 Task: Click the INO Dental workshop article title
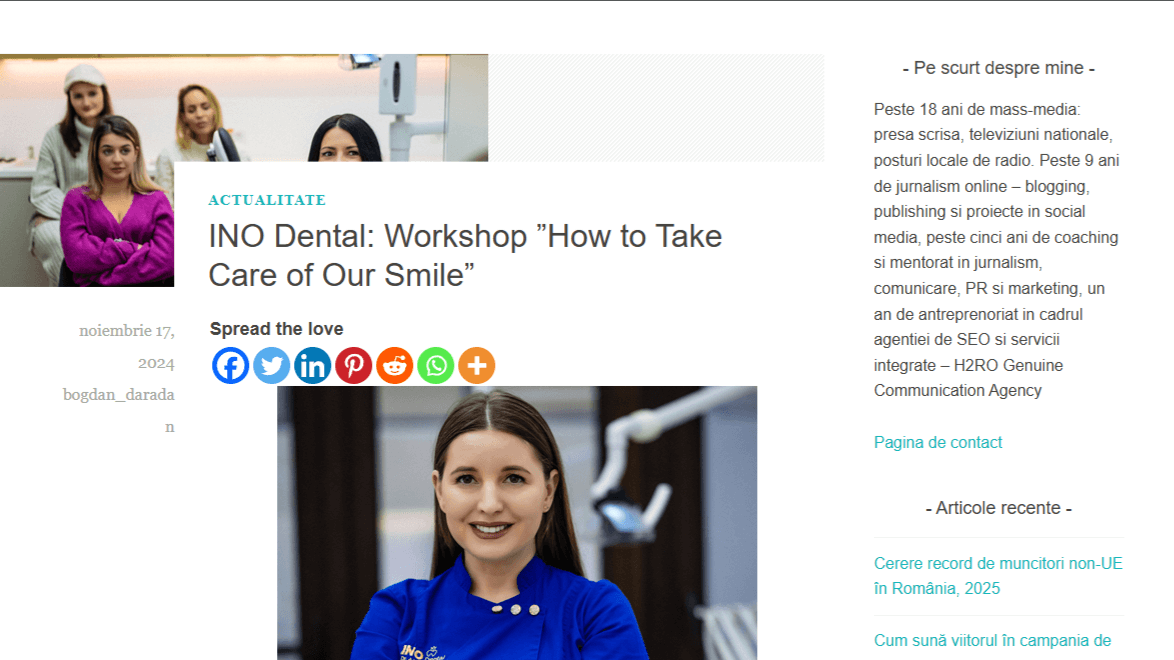[465, 255]
